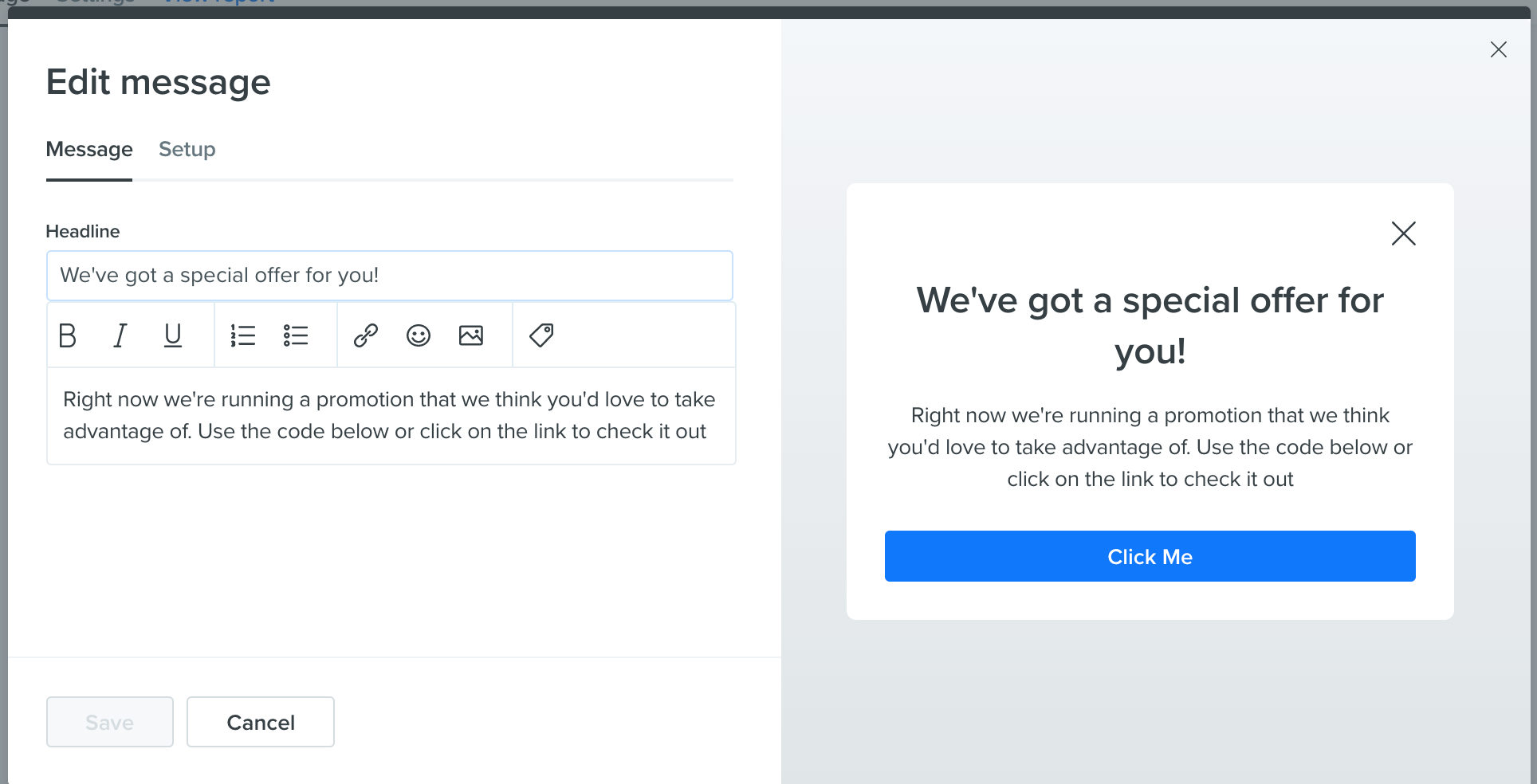The width and height of the screenshot is (1537, 784).
Task: Insert a bulleted list
Action: (x=296, y=335)
